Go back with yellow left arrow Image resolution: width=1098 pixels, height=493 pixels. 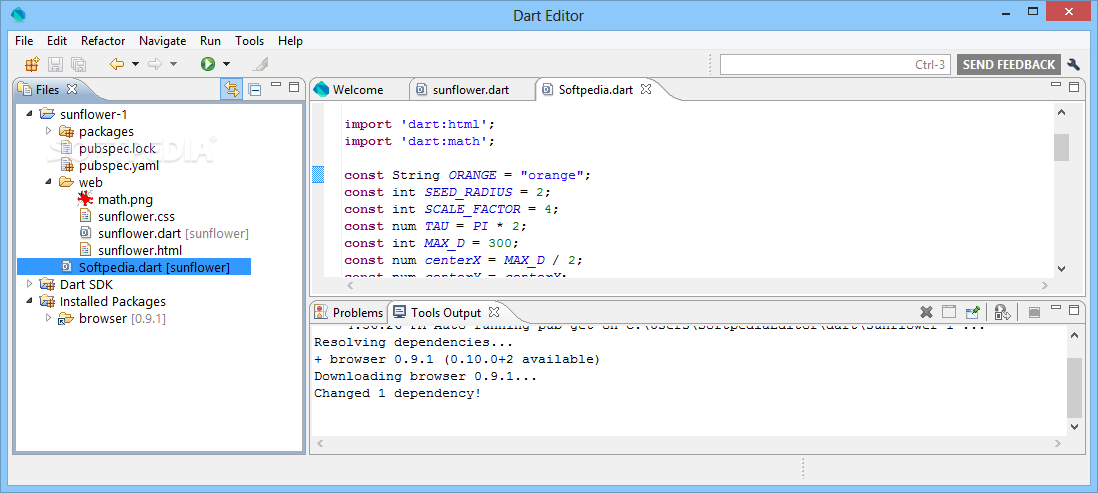click(117, 64)
